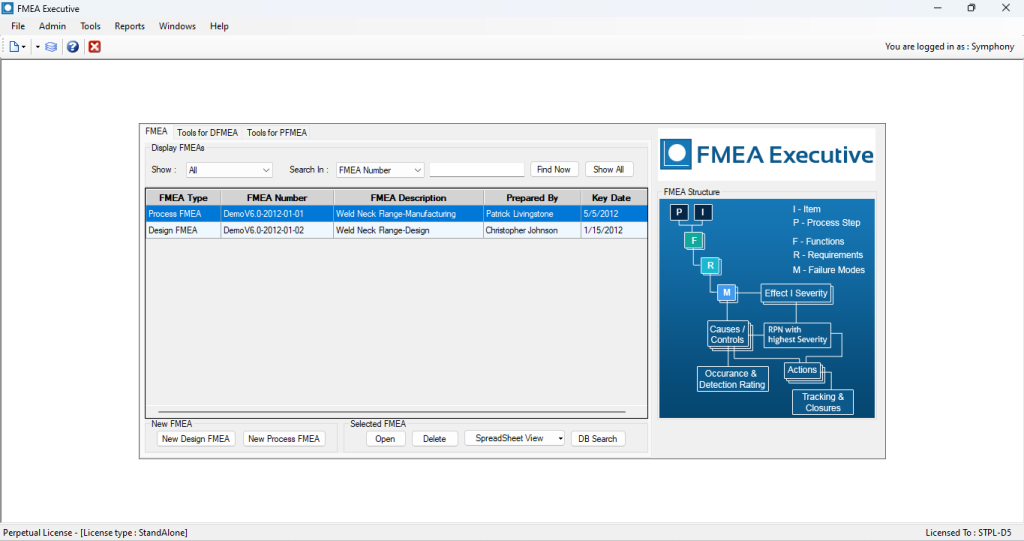Image resolution: width=1024 pixels, height=541 pixels.
Task: Click the M failure modes box in diagram
Action: (727, 292)
